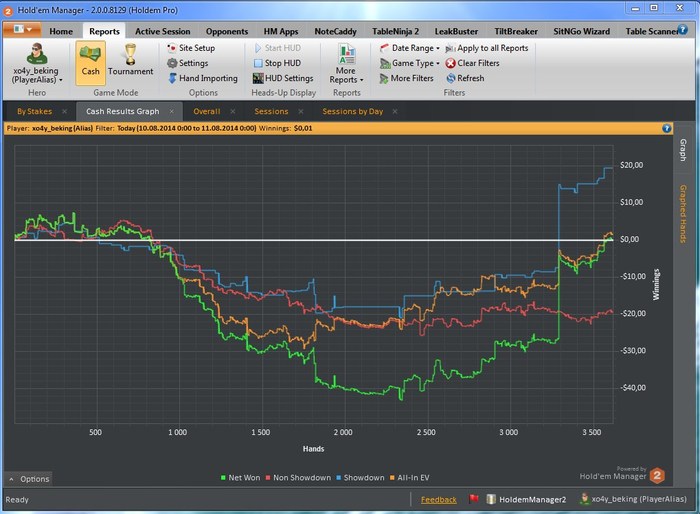This screenshot has height=514, width=700.
Task: Open SitNGo Wizard tab
Action: click(582, 31)
